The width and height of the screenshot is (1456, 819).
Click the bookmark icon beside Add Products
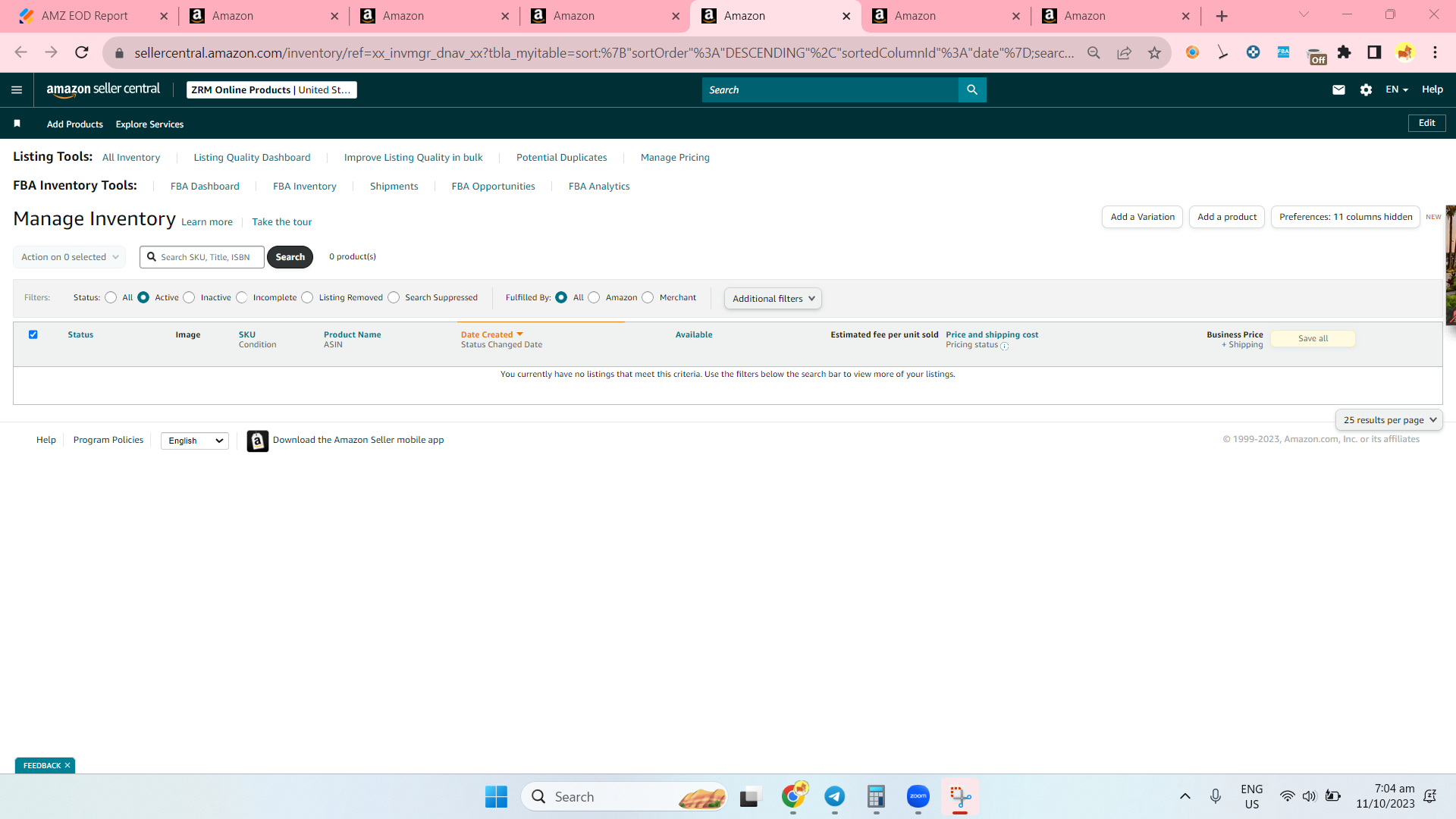(17, 124)
